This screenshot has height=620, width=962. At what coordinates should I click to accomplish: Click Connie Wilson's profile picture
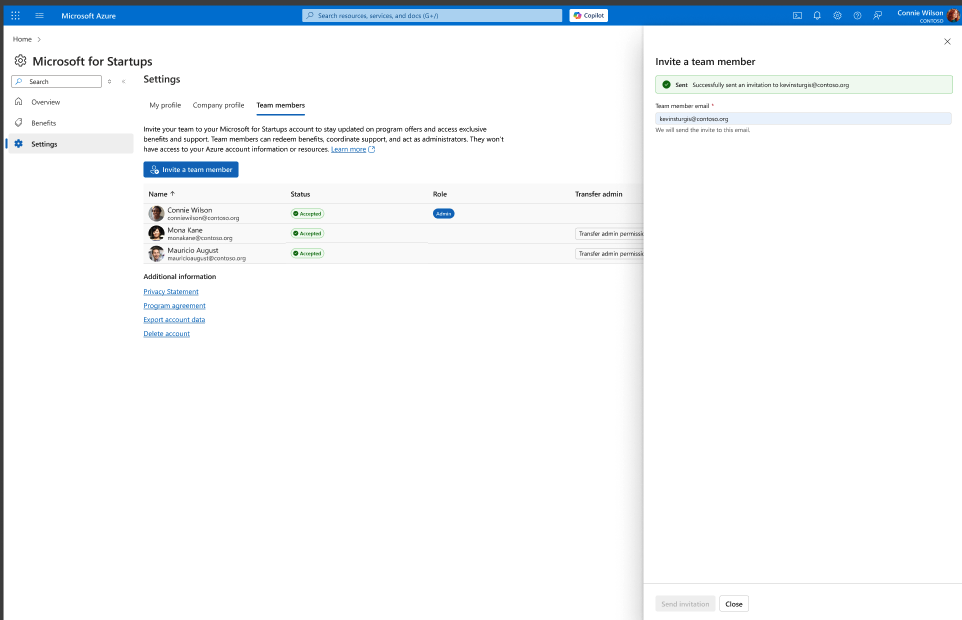156,213
